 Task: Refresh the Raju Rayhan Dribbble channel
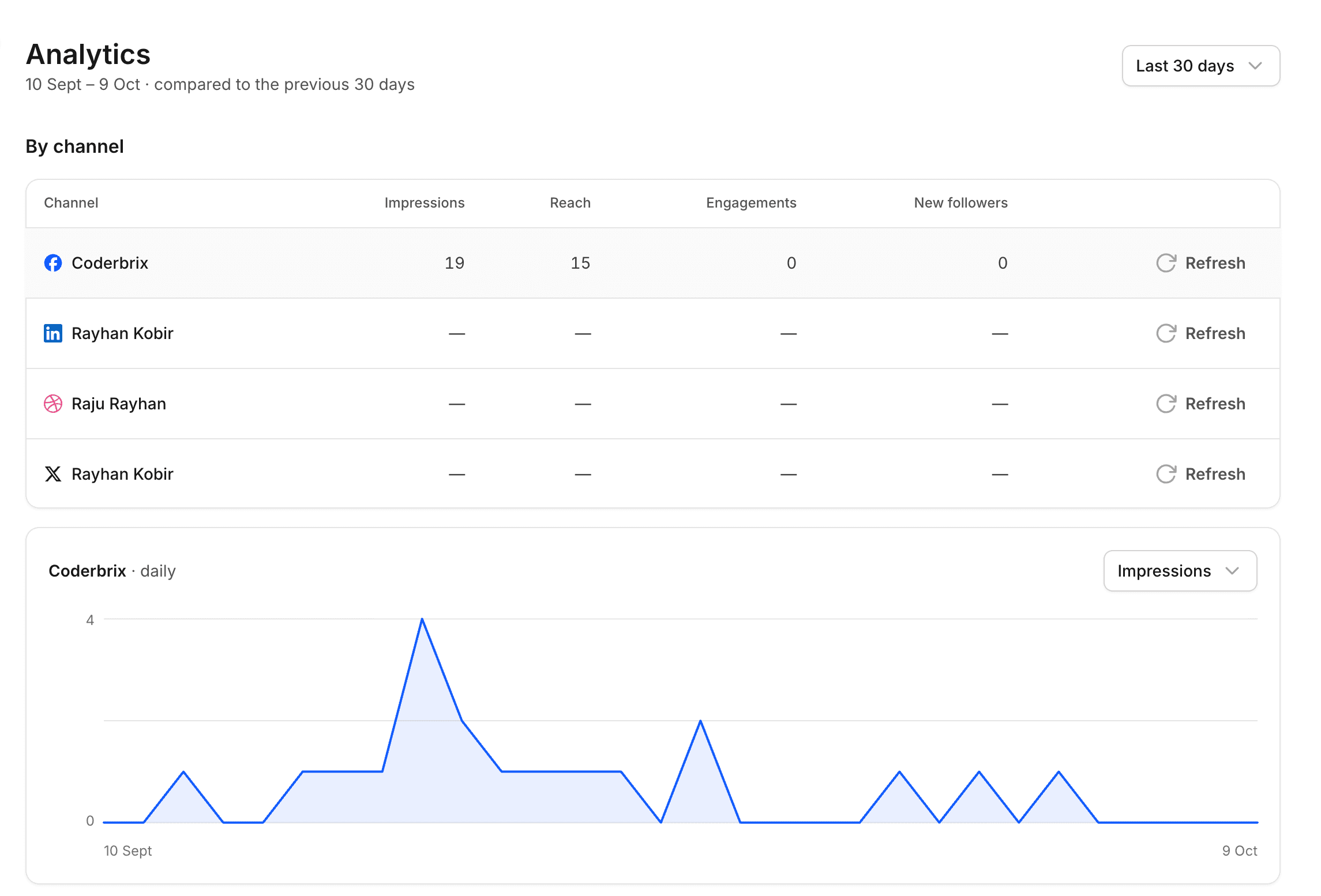pos(1201,404)
